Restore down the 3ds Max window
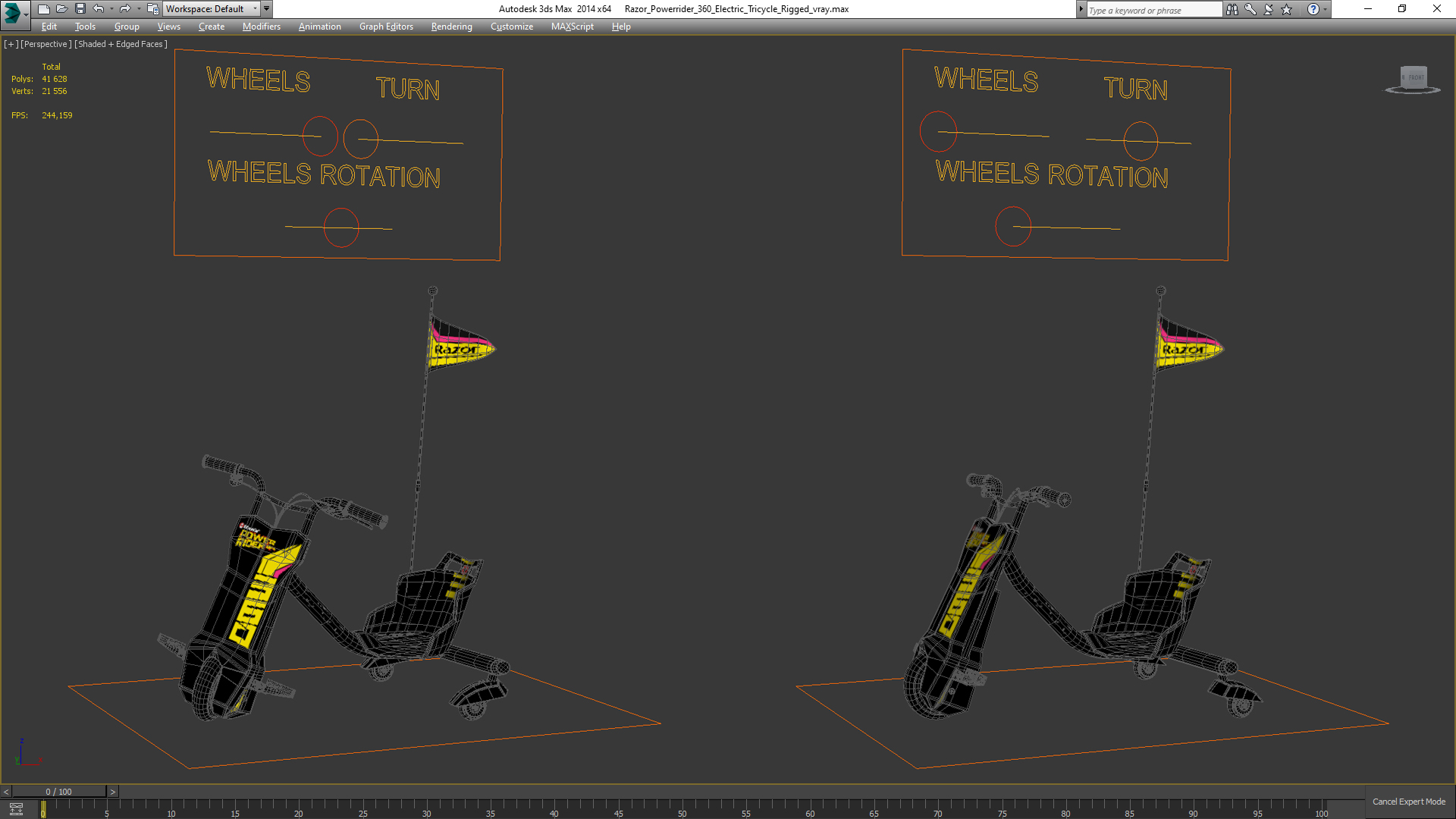Image resolution: width=1456 pixels, height=819 pixels. tap(1402, 9)
